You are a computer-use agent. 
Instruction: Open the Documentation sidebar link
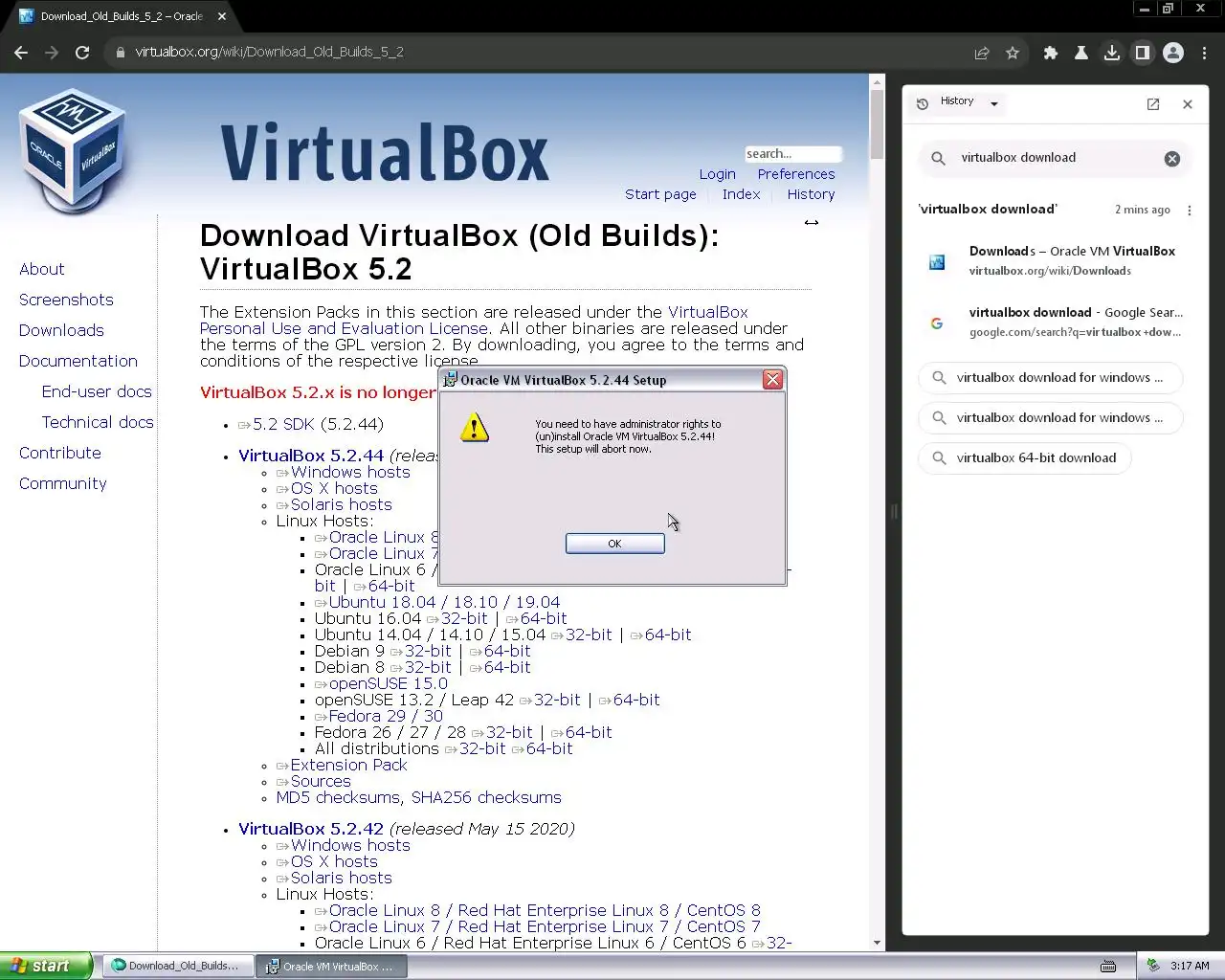point(78,362)
